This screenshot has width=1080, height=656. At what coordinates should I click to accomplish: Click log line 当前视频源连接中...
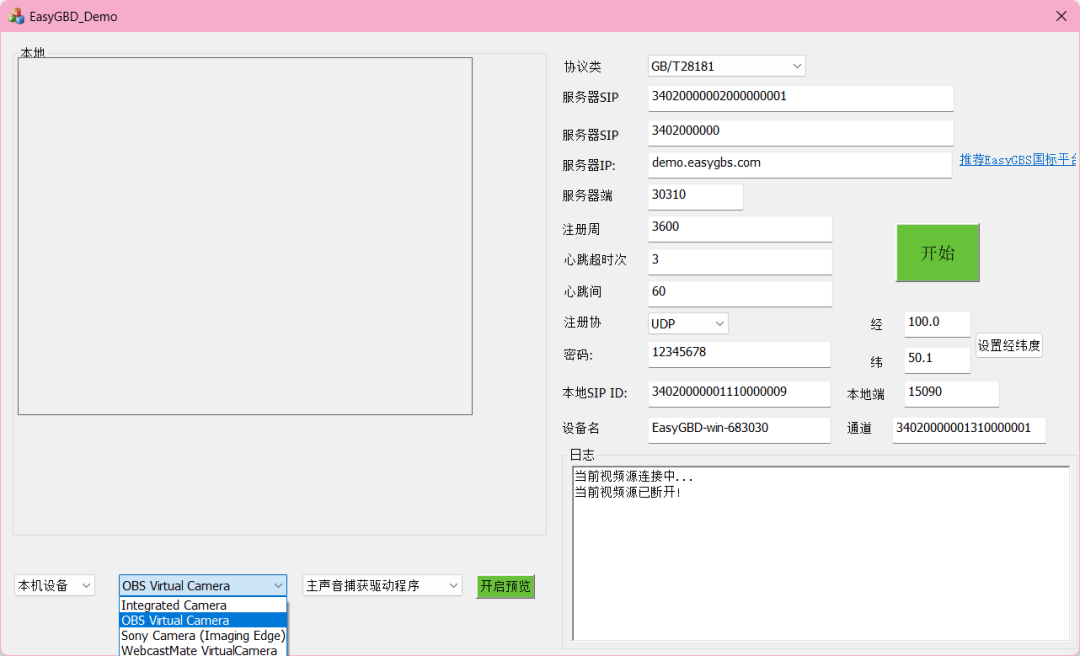[634, 476]
